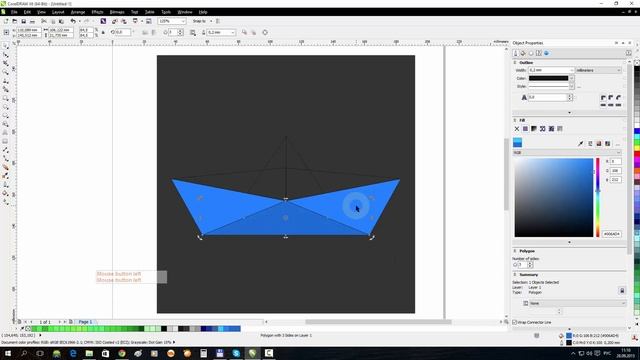Viewport: 640px width, 360px height.
Task: Click the Undo arrow icon
Action: [73, 21]
